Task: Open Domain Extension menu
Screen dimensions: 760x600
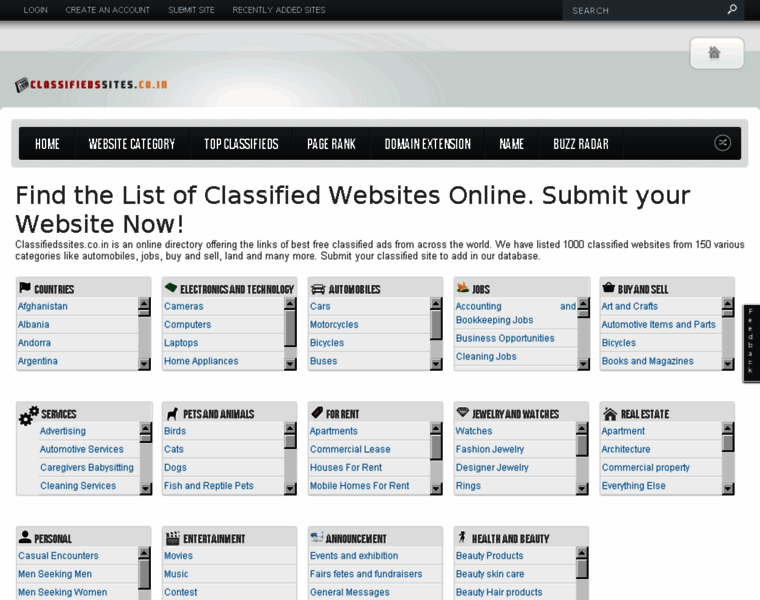Action: [428, 143]
